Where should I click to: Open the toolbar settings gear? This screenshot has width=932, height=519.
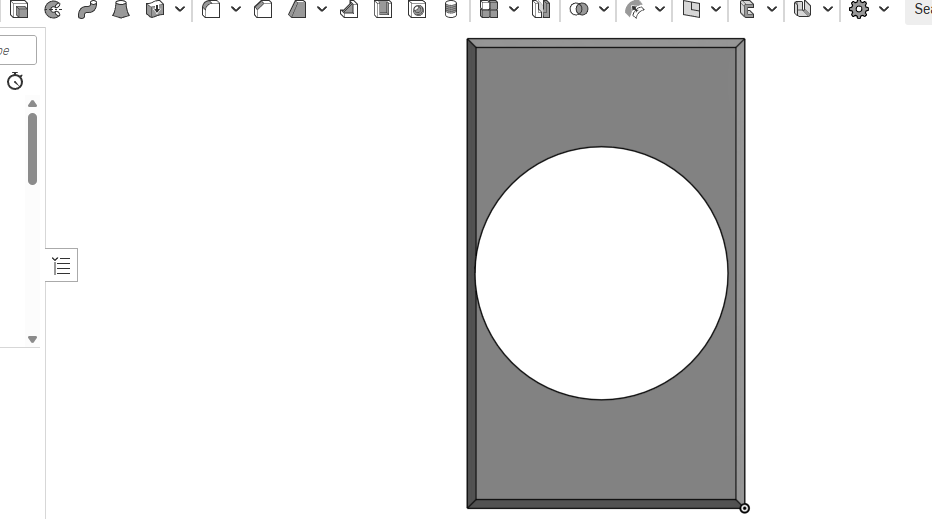pyautogui.click(x=859, y=9)
